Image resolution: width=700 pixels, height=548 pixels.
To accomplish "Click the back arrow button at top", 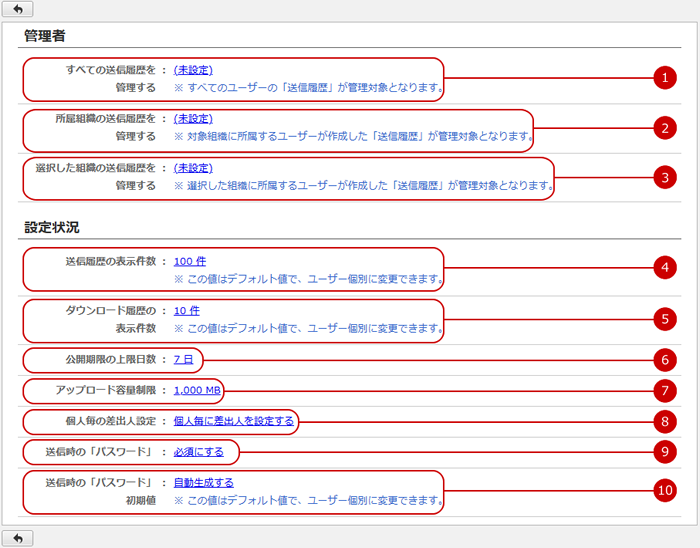I will 18,9.
